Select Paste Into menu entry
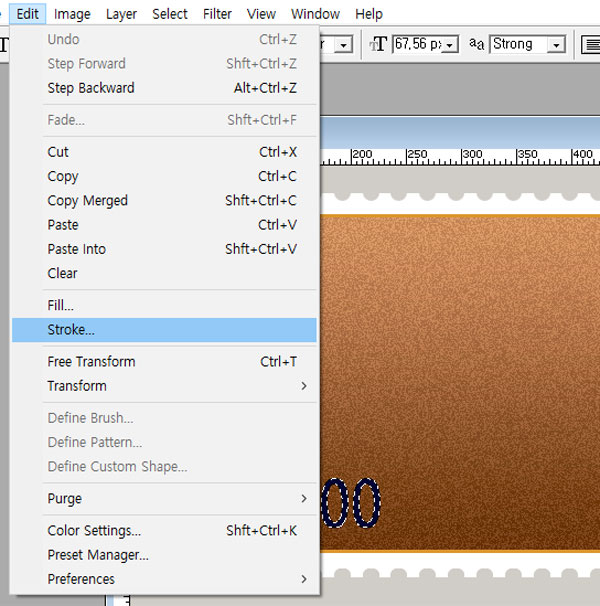Image resolution: width=600 pixels, height=606 pixels. click(164, 249)
